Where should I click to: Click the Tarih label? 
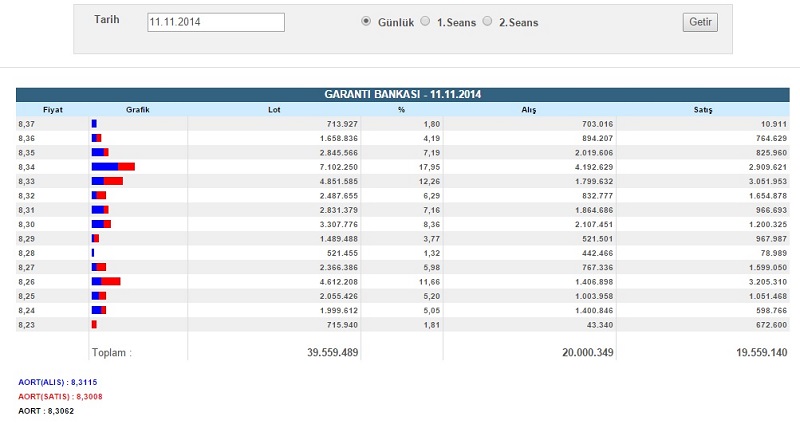coord(107,19)
